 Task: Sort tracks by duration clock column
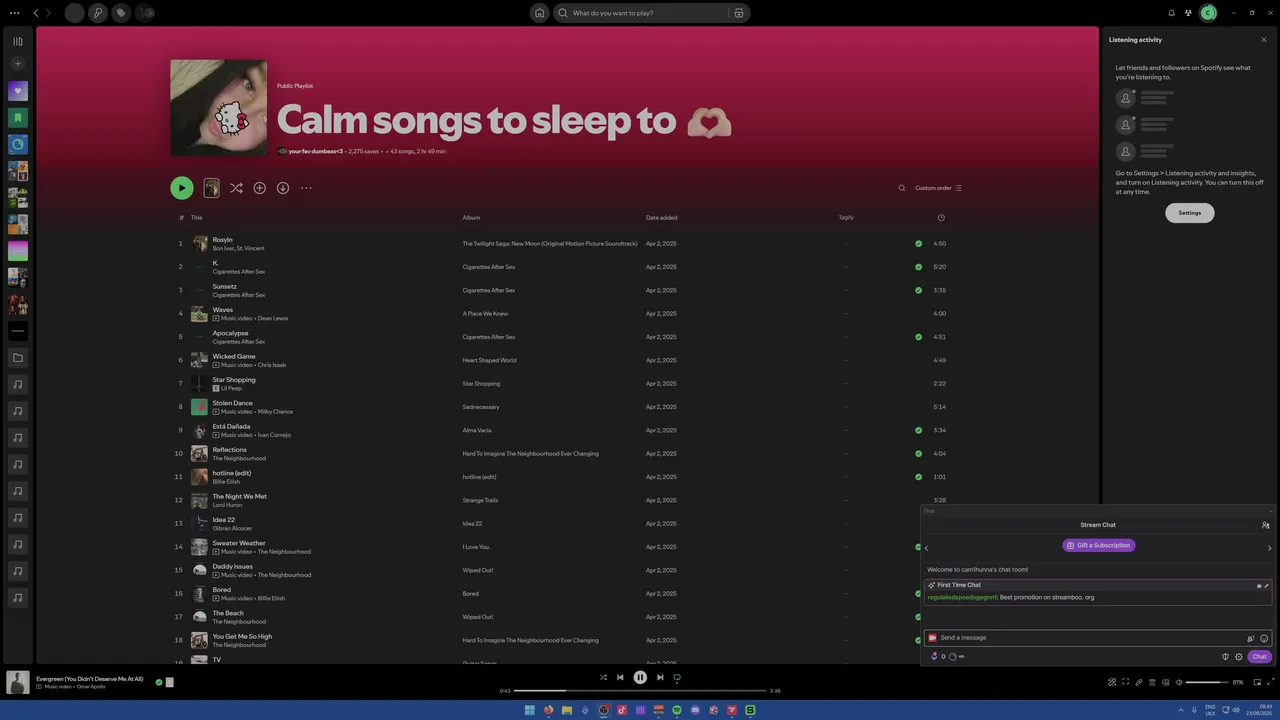[x=941, y=217]
